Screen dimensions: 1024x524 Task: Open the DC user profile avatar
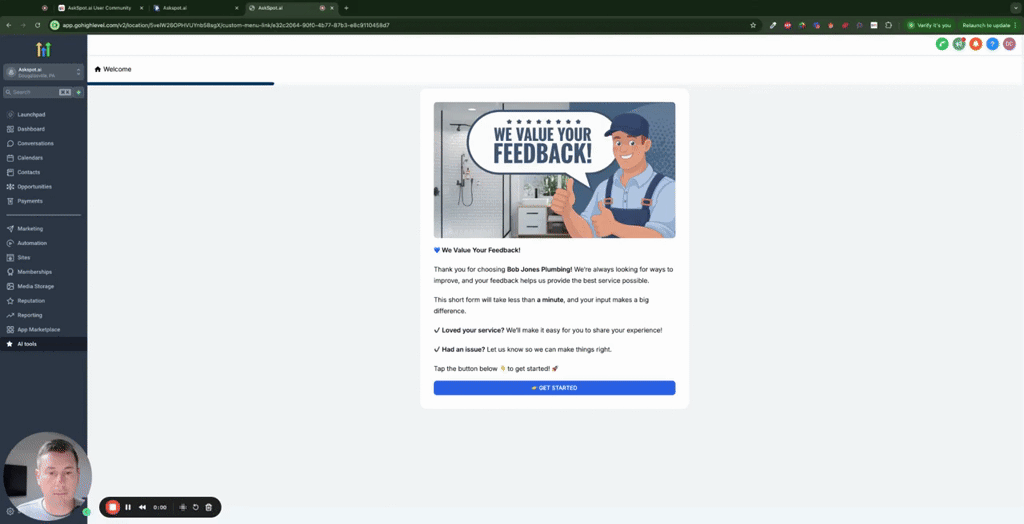1010,44
